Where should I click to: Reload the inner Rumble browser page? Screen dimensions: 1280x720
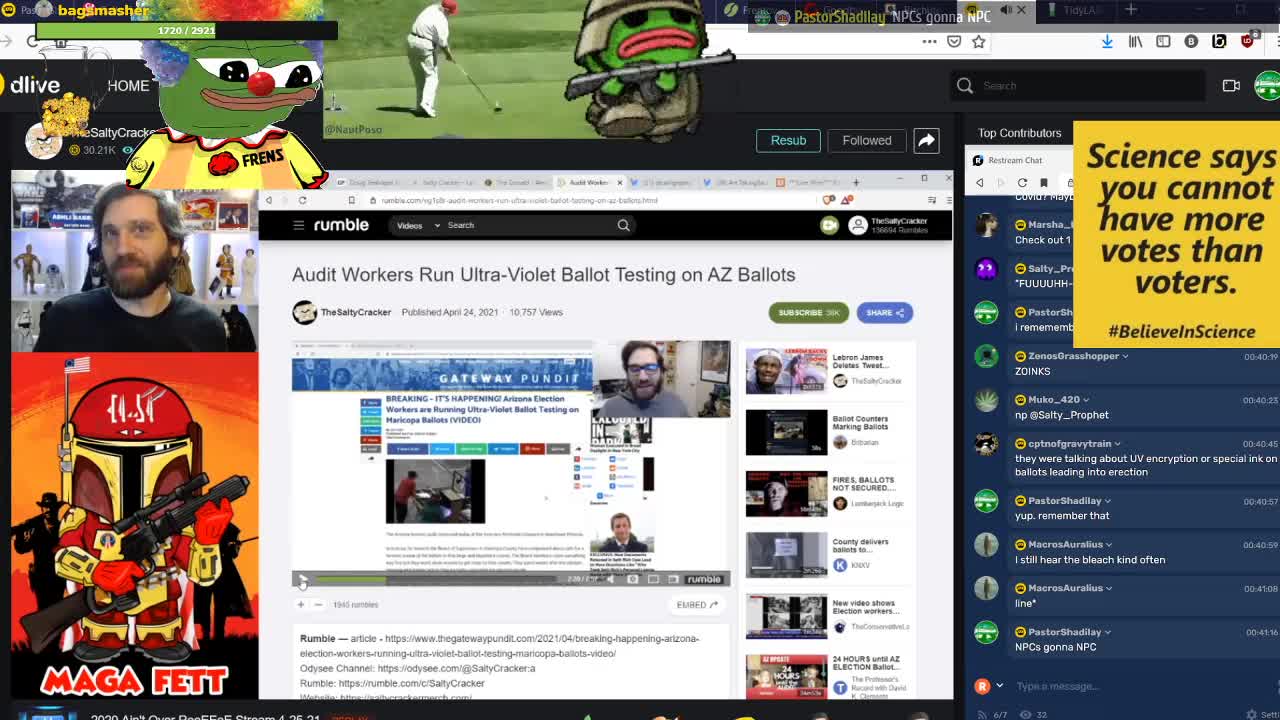tap(302, 200)
